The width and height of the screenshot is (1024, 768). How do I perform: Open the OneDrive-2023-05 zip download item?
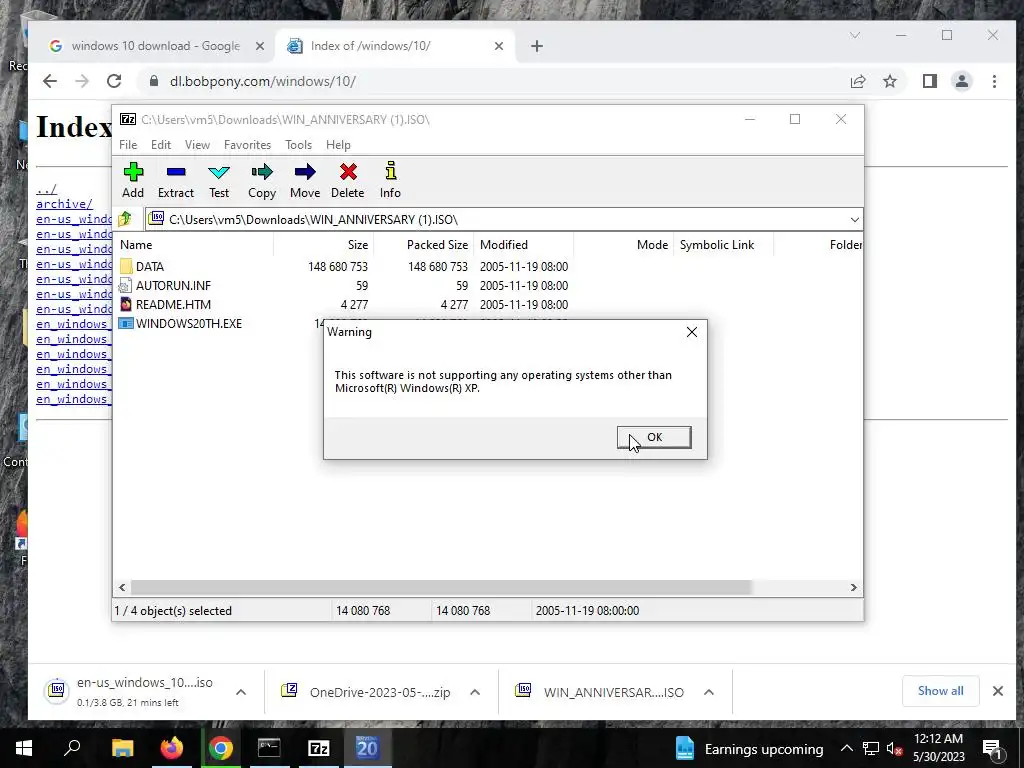pyautogui.click(x=366, y=692)
